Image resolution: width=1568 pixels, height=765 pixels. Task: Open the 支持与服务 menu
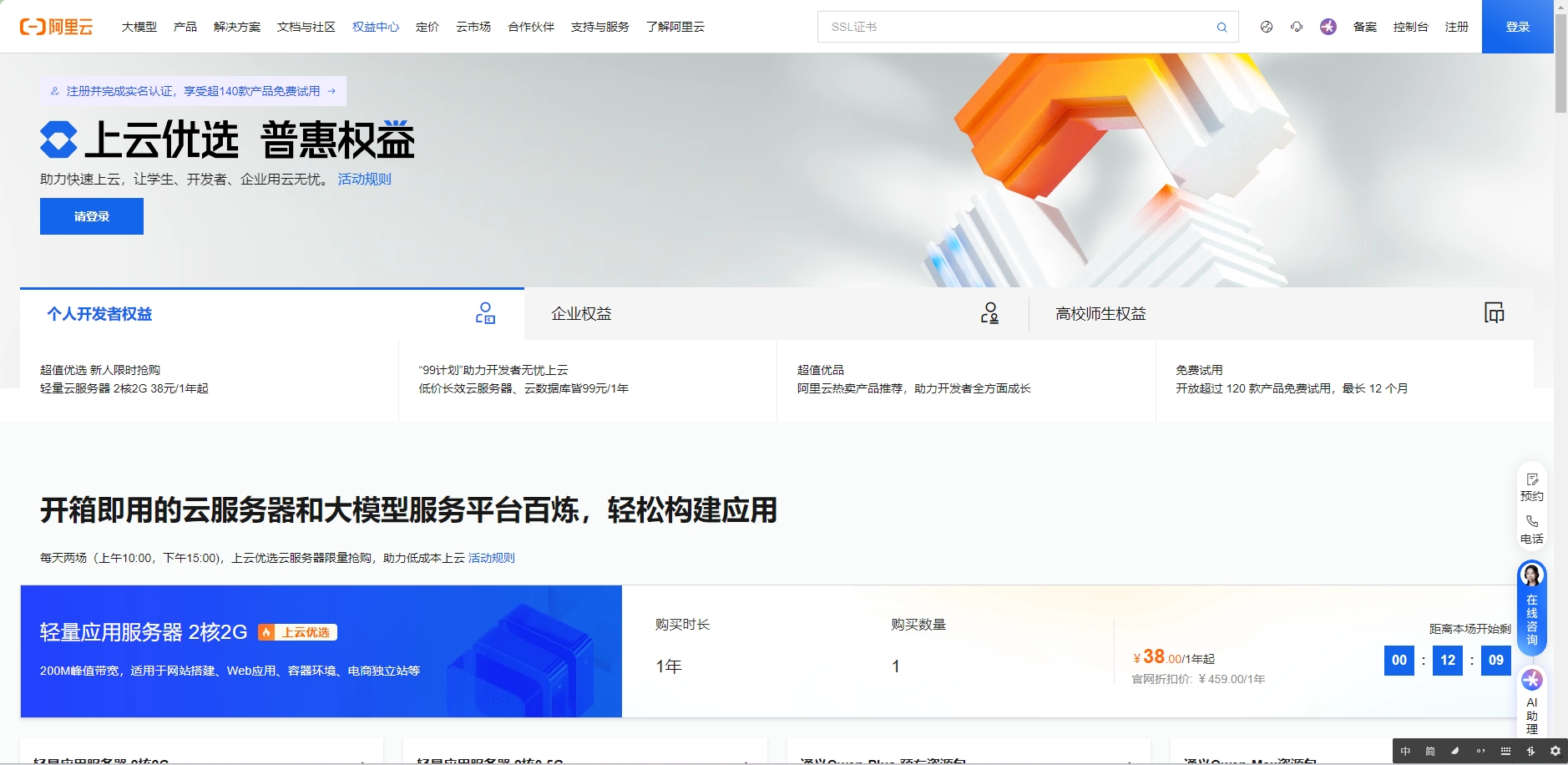pyautogui.click(x=600, y=27)
